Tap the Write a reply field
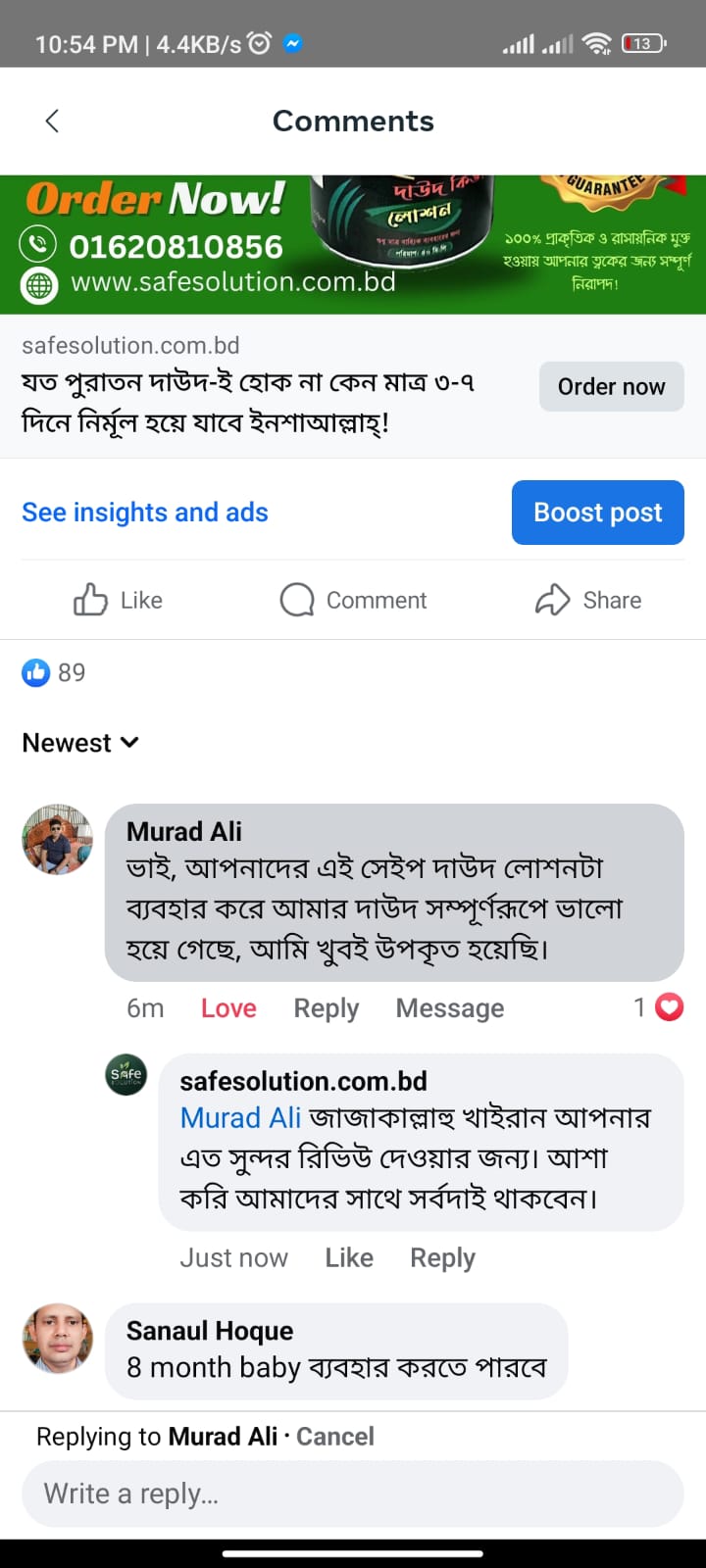The height and width of the screenshot is (1568, 706). click(353, 1494)
